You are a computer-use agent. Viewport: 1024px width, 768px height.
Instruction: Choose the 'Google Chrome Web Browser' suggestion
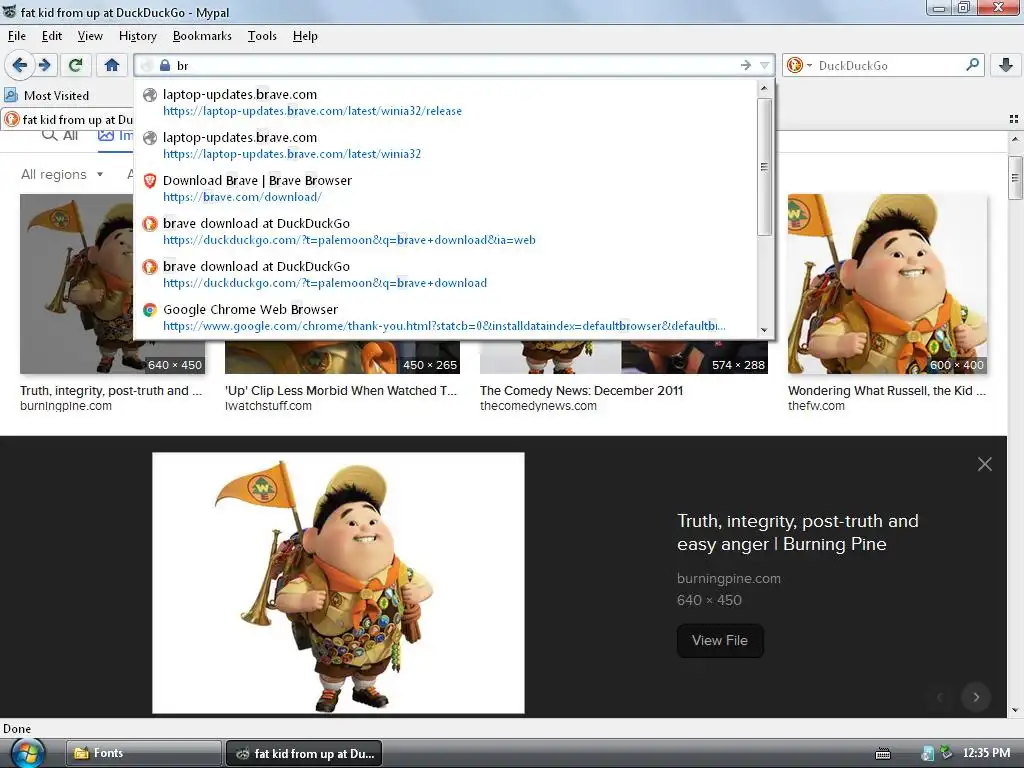click(x=445, y=317)
